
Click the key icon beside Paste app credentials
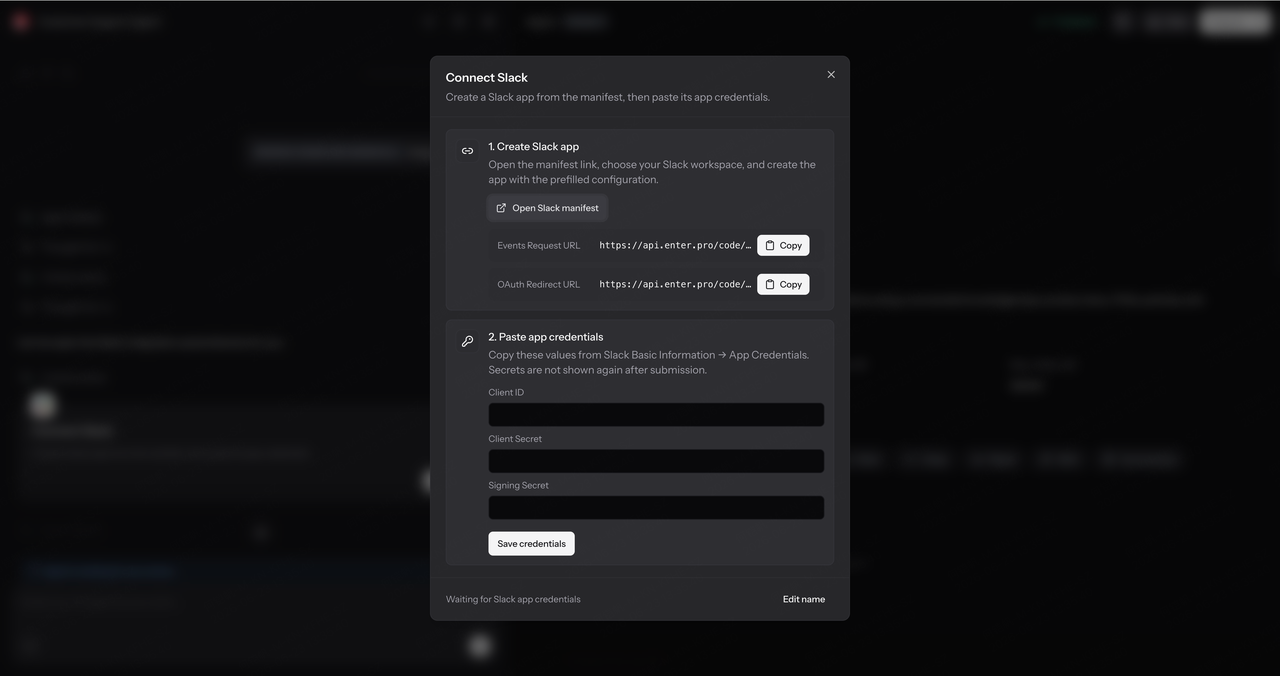pyautogui.click(x=467, y=341)
